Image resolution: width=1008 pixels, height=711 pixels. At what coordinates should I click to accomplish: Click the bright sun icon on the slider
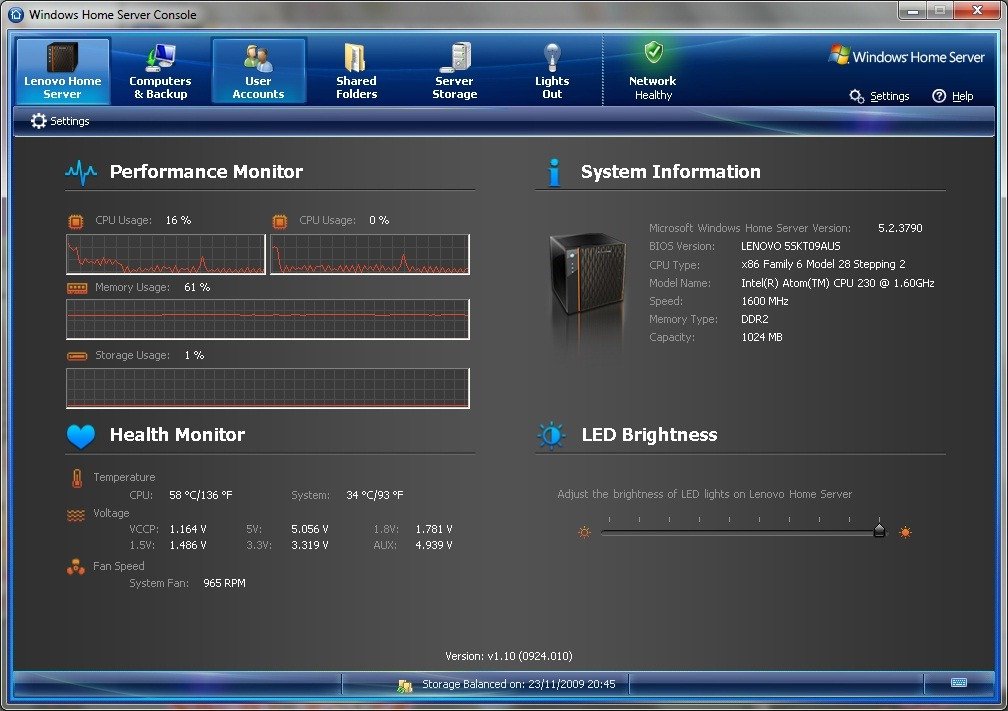[905, 532]
